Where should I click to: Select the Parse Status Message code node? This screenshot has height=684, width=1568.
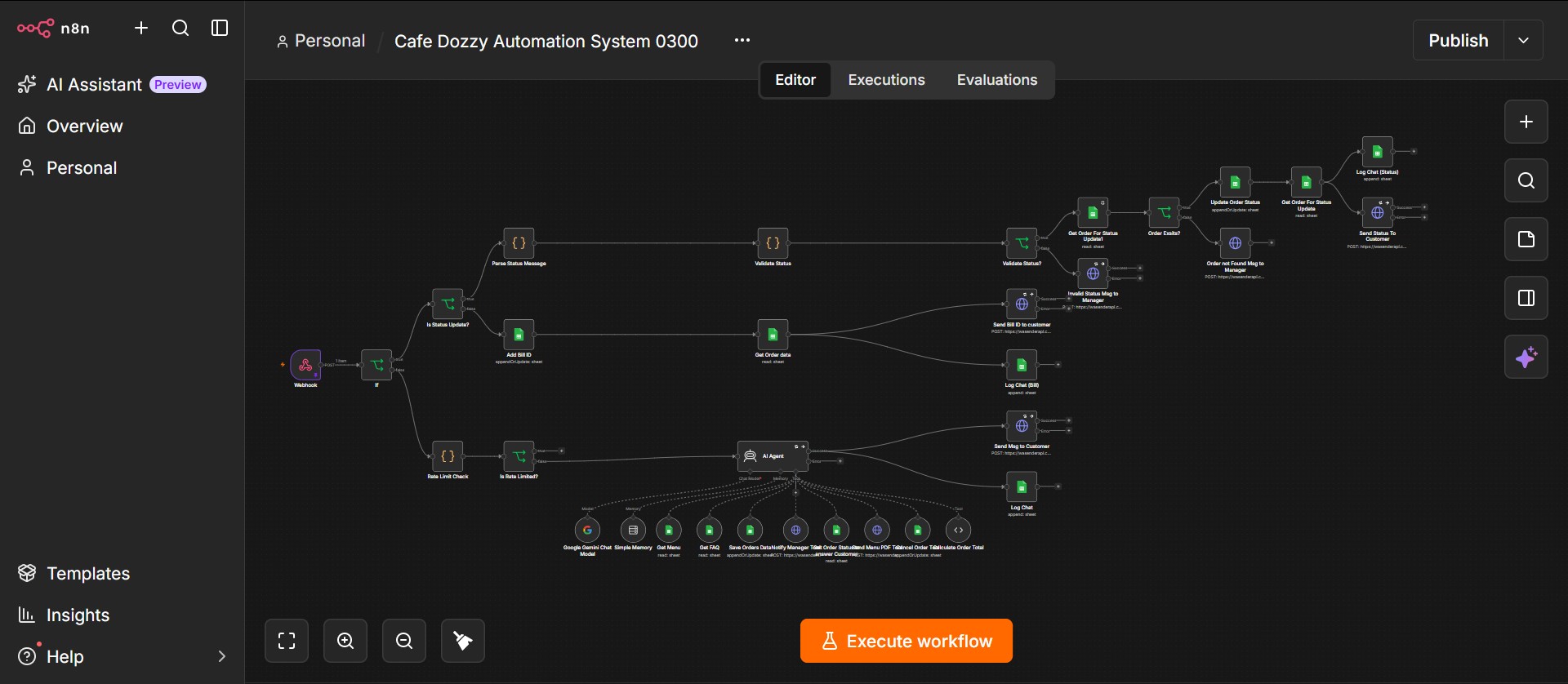(519, 243)
